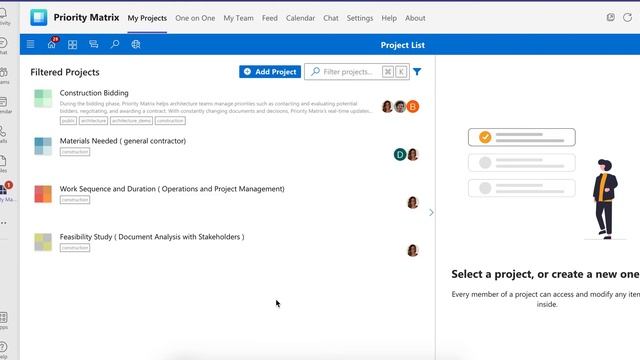Open the Feasibility Study project
This screenshot has height=360, width=640.
pos(152,237)
